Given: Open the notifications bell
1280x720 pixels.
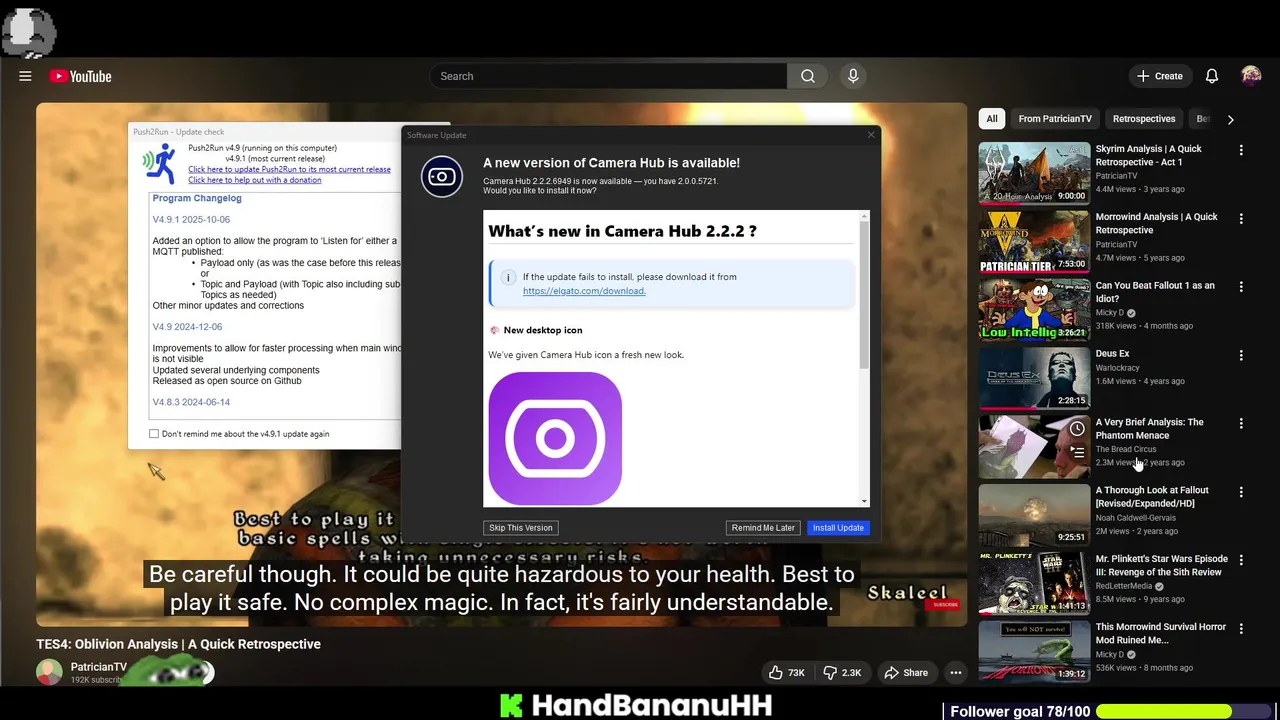Looking at the screenshot, I should (x=1212, y=76).
